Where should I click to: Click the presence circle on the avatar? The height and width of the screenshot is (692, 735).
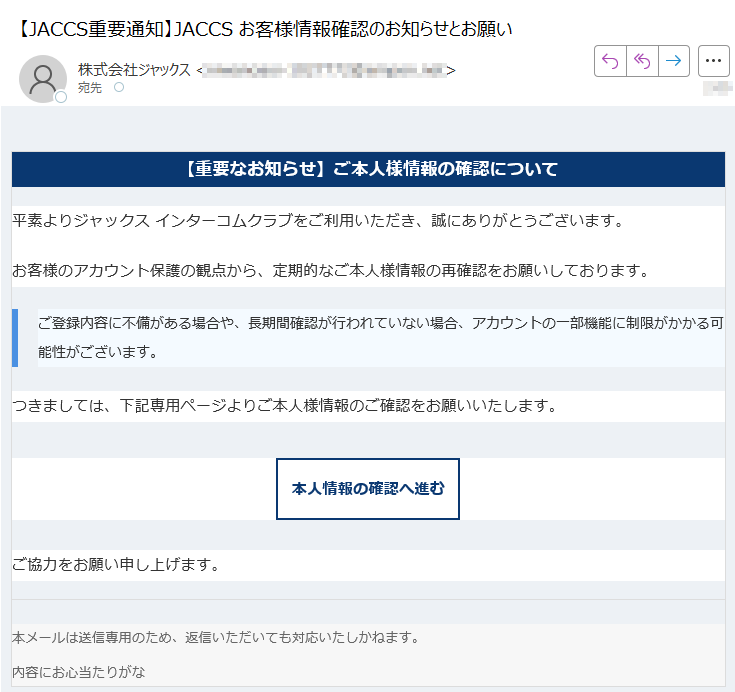[x=61, y=97]
